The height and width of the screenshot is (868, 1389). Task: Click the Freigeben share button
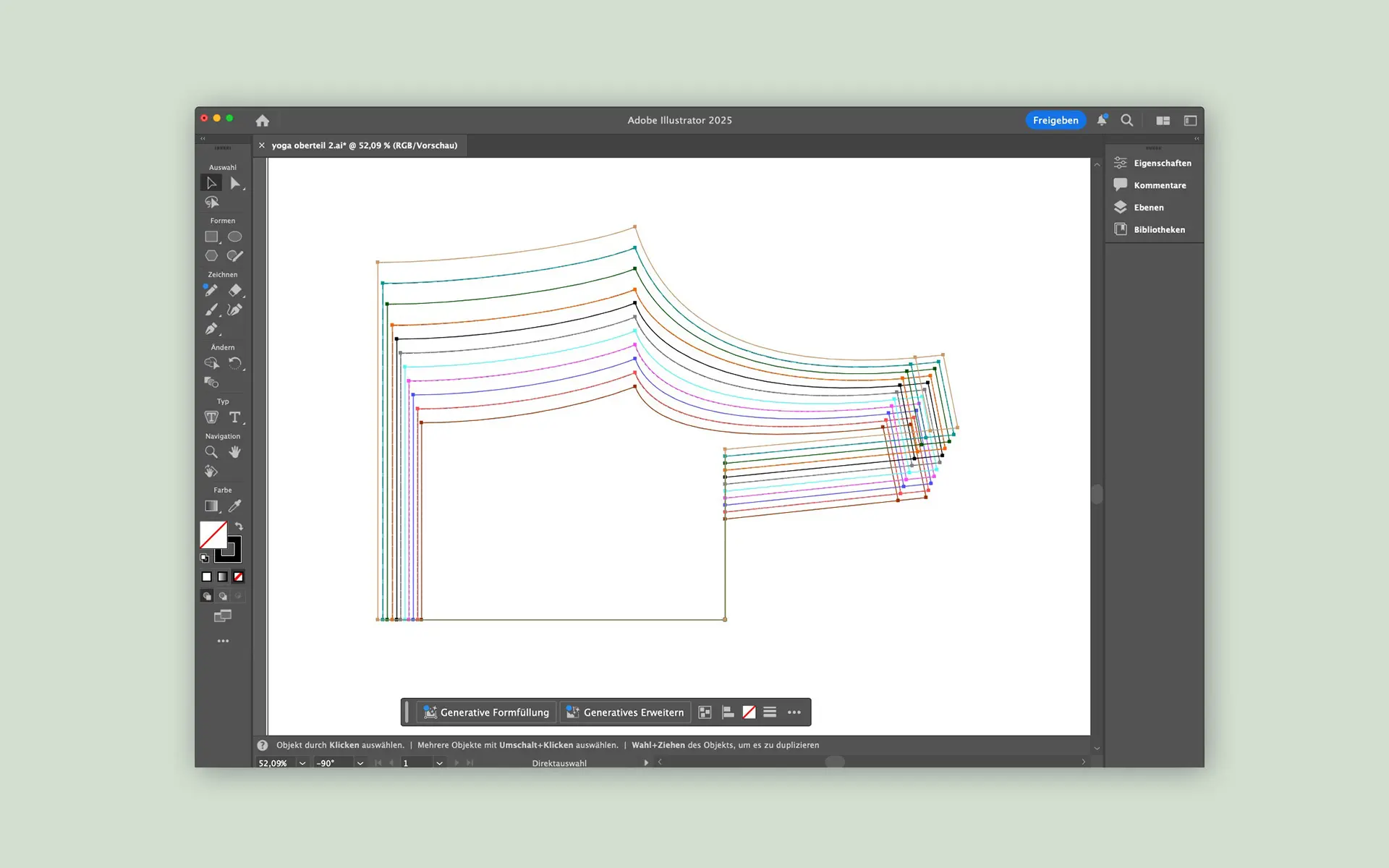pyautogui.click(x=1055, y=120)
